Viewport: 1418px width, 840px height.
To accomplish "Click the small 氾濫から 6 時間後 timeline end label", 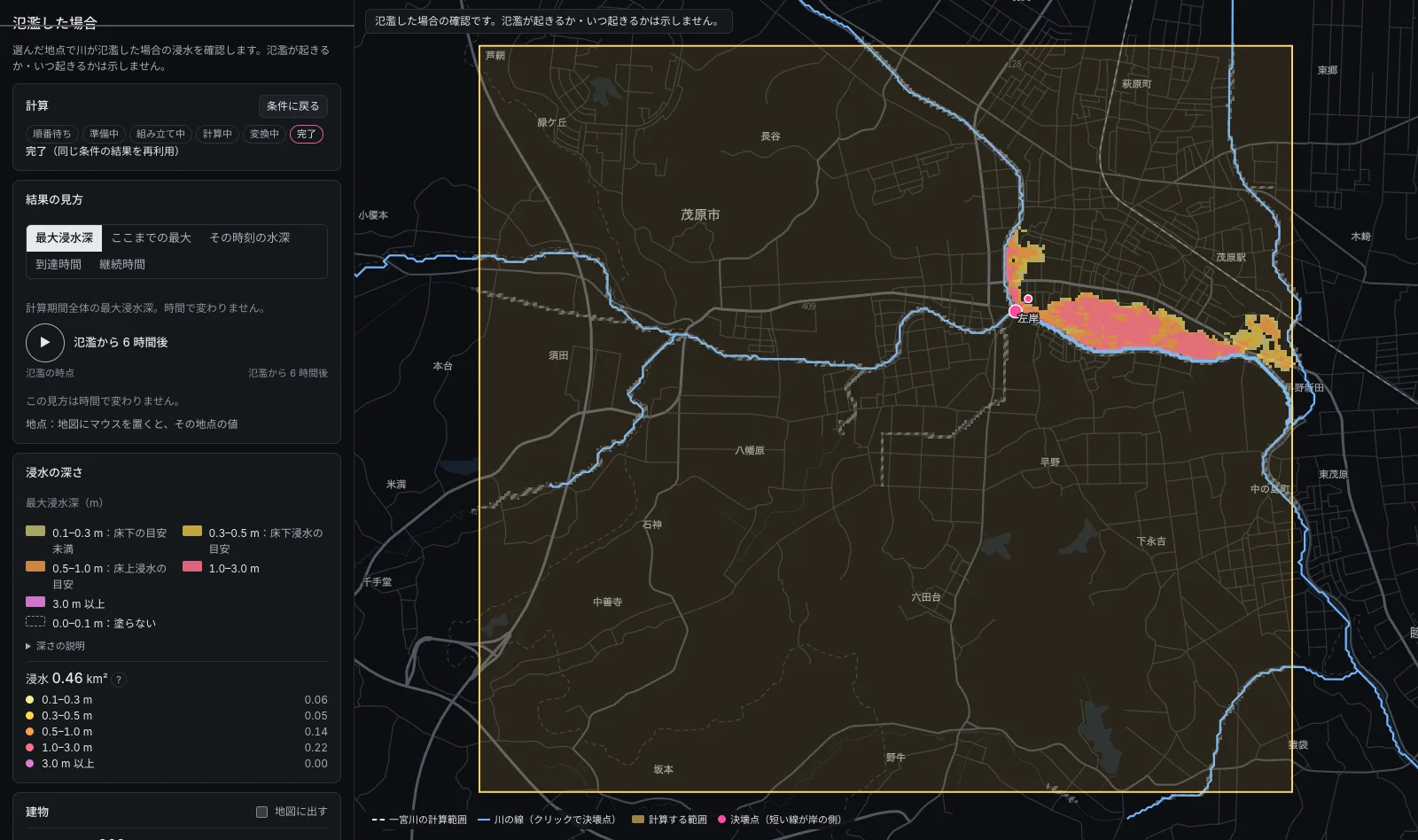I will point(288,373).
